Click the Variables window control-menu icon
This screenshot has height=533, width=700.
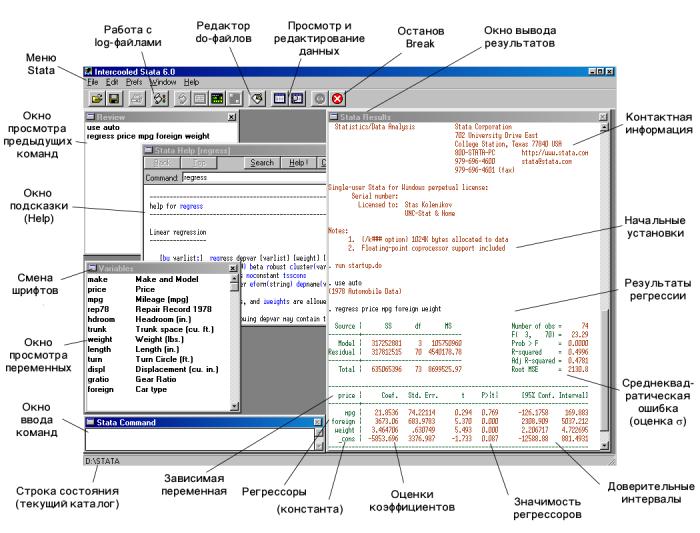[92, 268]
